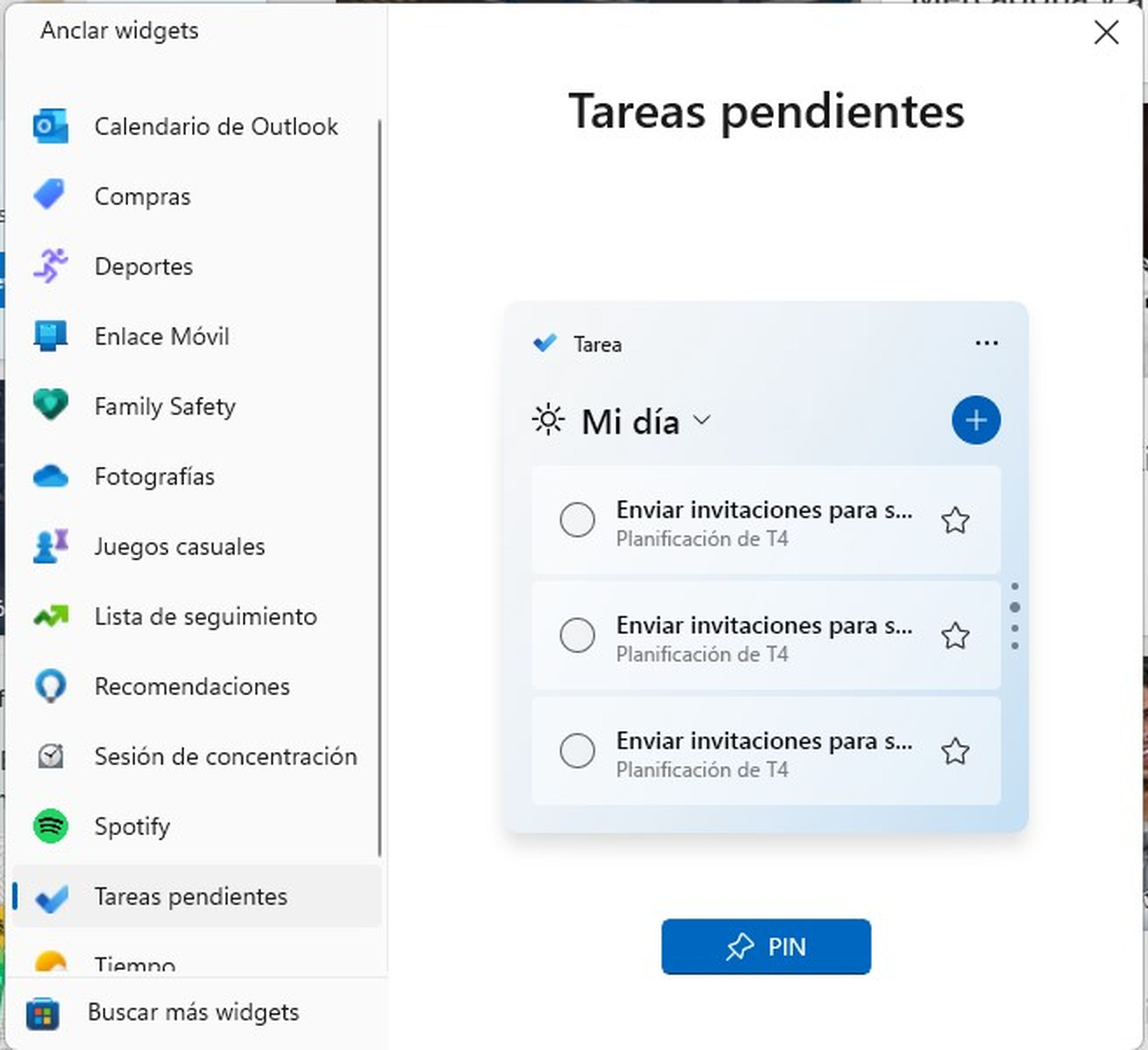This screenshot has height=1050, width=1148.
Task: Click the Fotografías cloud icon
Action: 51,476
